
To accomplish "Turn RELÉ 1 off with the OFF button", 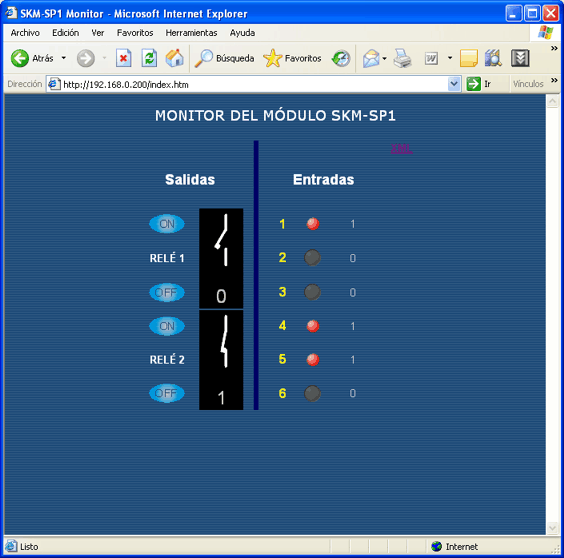I will 167,292.
